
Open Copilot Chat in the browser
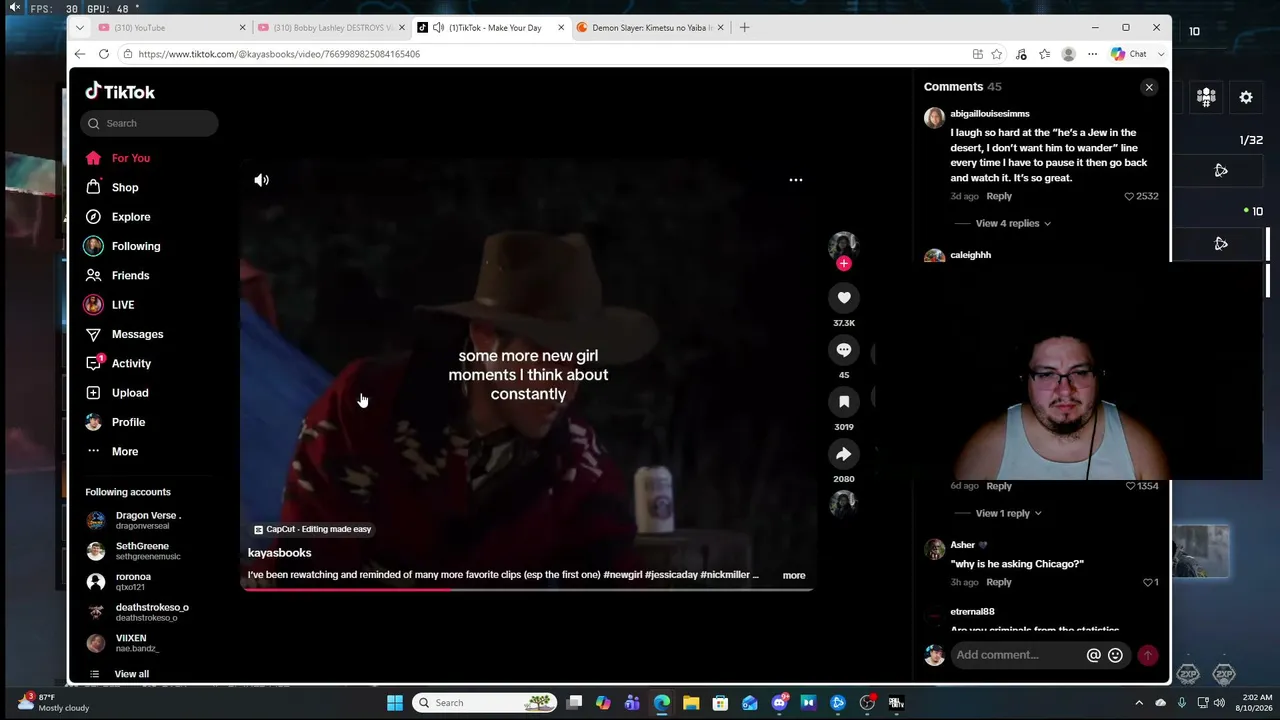pos(1130,54)
